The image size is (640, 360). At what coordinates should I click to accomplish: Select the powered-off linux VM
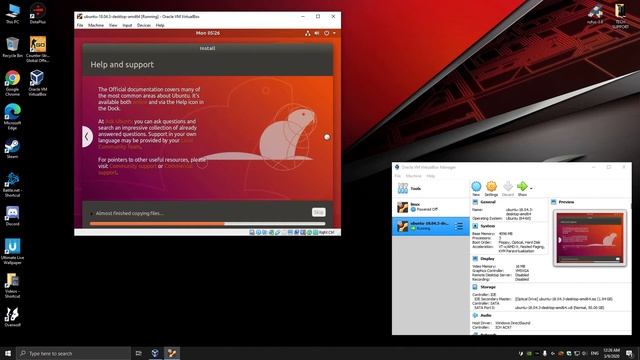(431, 207)
